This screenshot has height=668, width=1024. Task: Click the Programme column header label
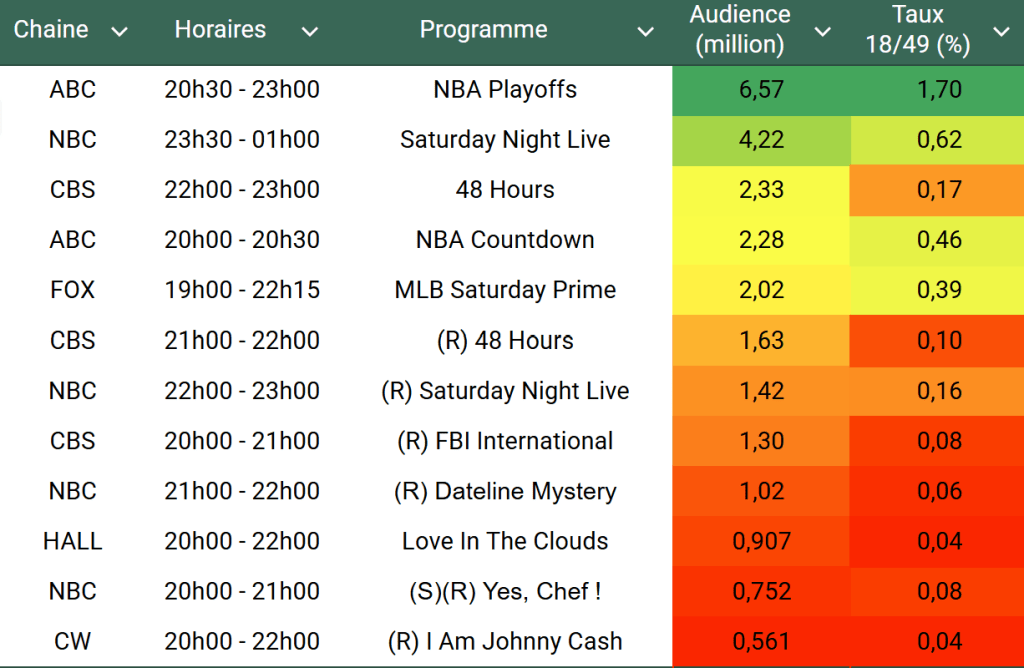click(x=483, y=30)
